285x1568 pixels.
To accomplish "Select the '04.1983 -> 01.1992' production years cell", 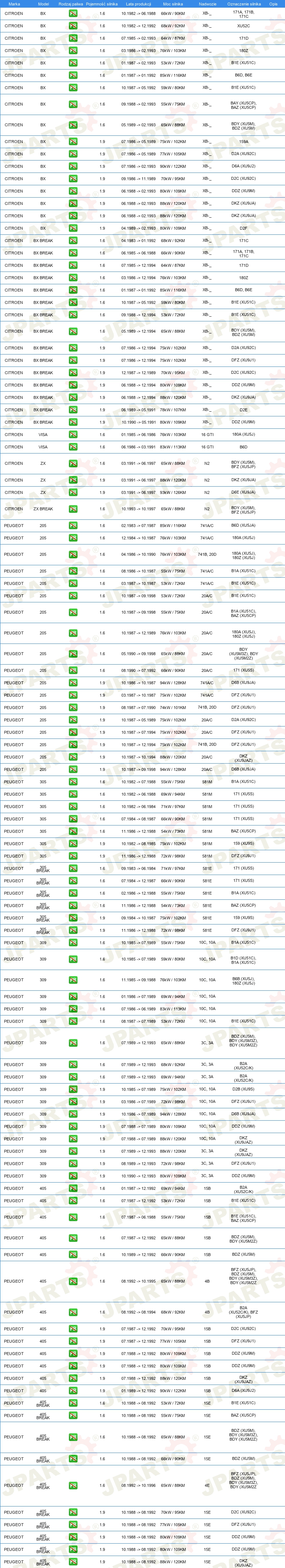I will 138,241.
